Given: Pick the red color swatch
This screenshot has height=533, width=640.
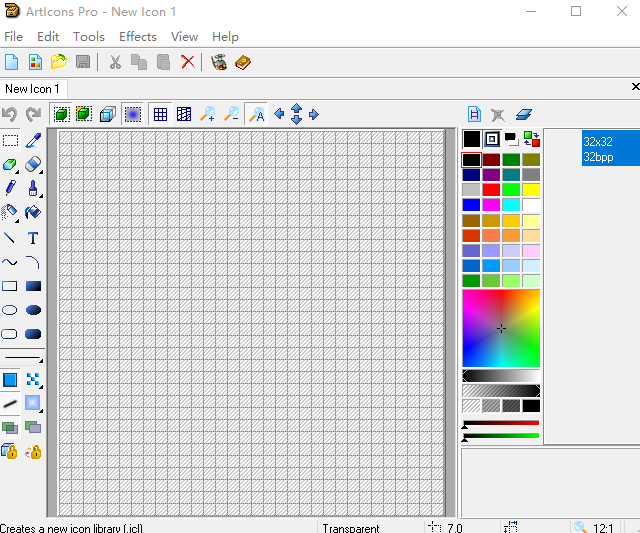Looking at the screenshot, I should pos(491,189).
